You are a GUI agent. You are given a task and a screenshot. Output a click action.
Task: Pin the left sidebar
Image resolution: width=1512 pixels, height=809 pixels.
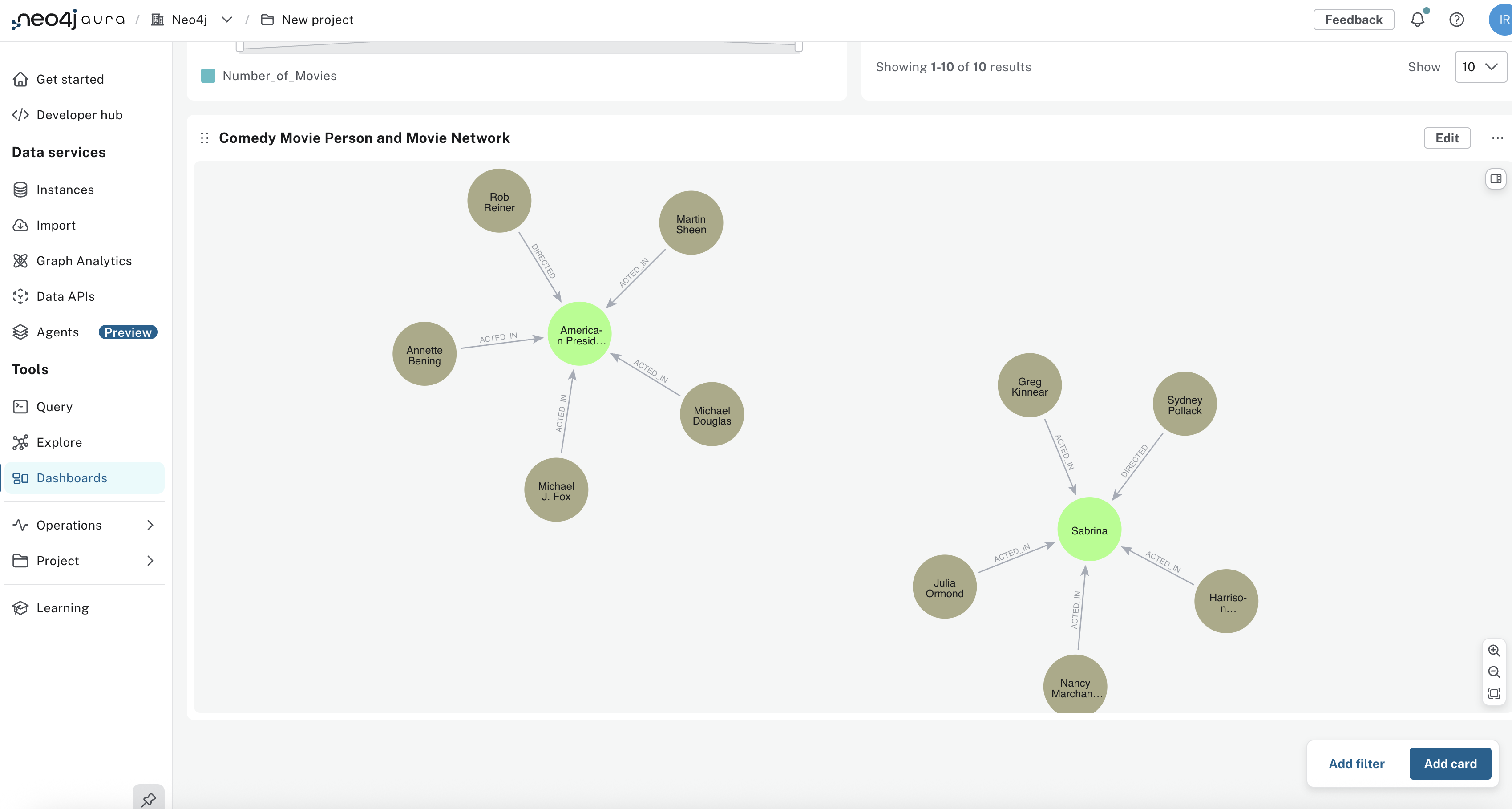[x=148, y=798]
